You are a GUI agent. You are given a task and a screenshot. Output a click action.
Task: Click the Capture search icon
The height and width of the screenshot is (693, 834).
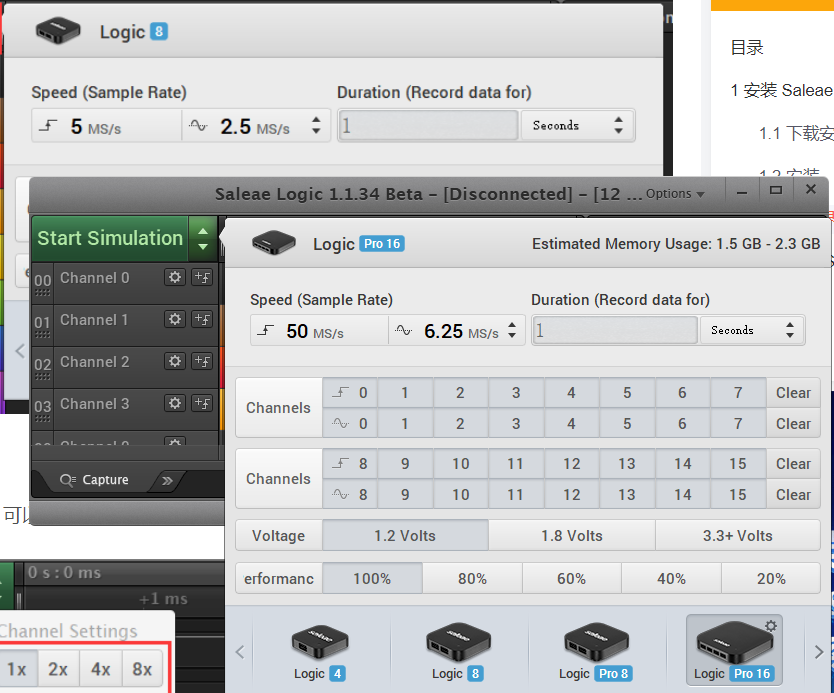coord(68,480)
